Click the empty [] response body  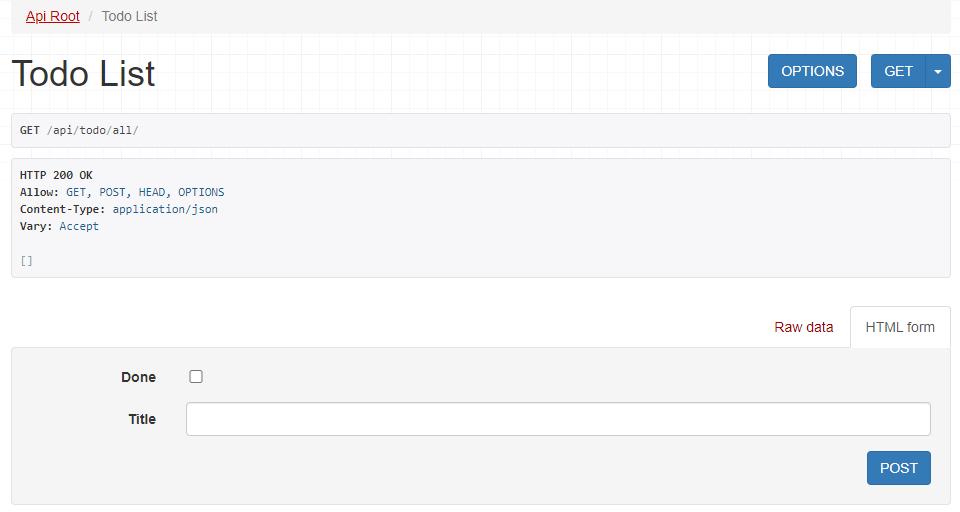coord(26,261)
